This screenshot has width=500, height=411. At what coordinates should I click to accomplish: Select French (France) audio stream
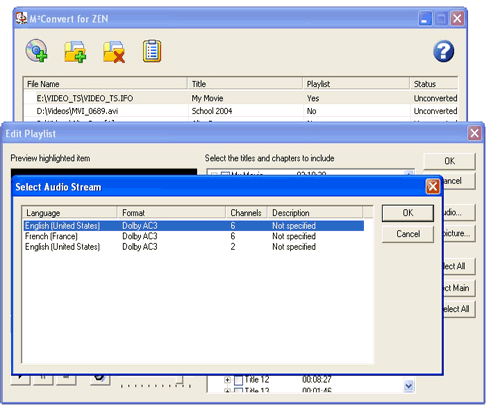click(x=194, y=236)
